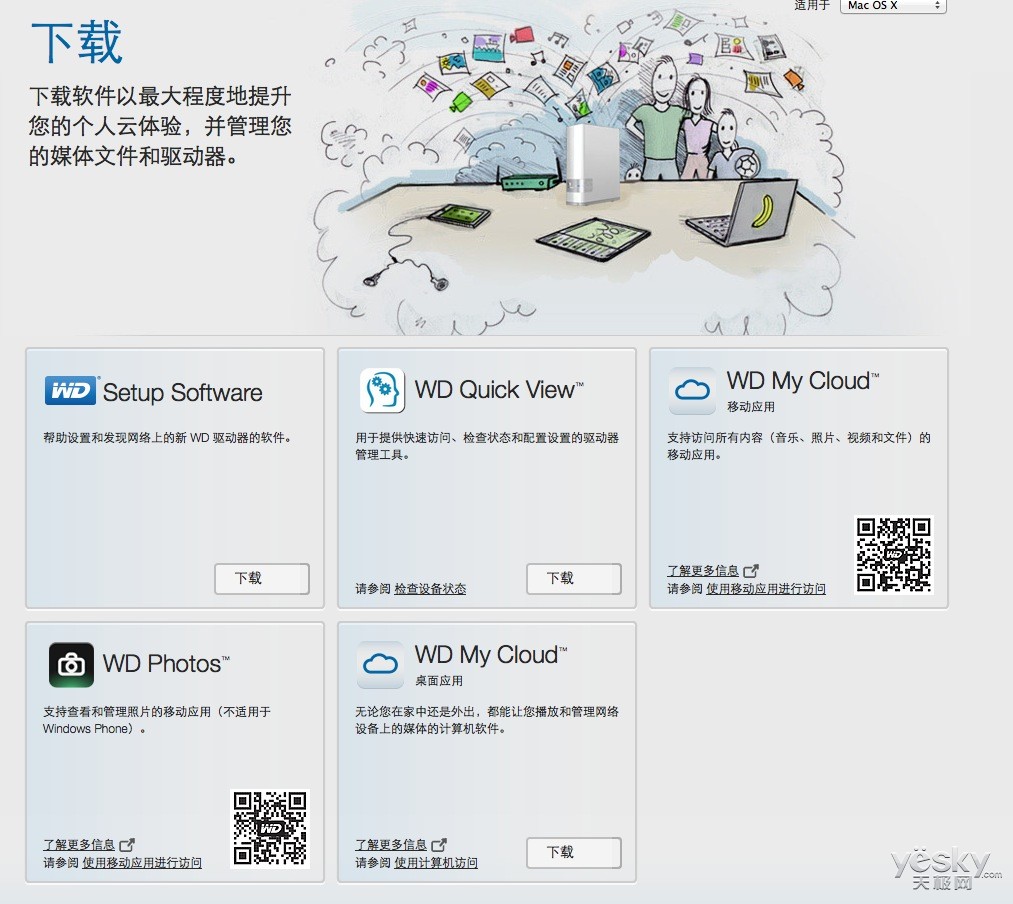The width and height of the screenshot is (1013, 904).
Task: Click the text 帮助设置和发现网络上的新 WD 驱动器的软件
Action: coord(167,437)
